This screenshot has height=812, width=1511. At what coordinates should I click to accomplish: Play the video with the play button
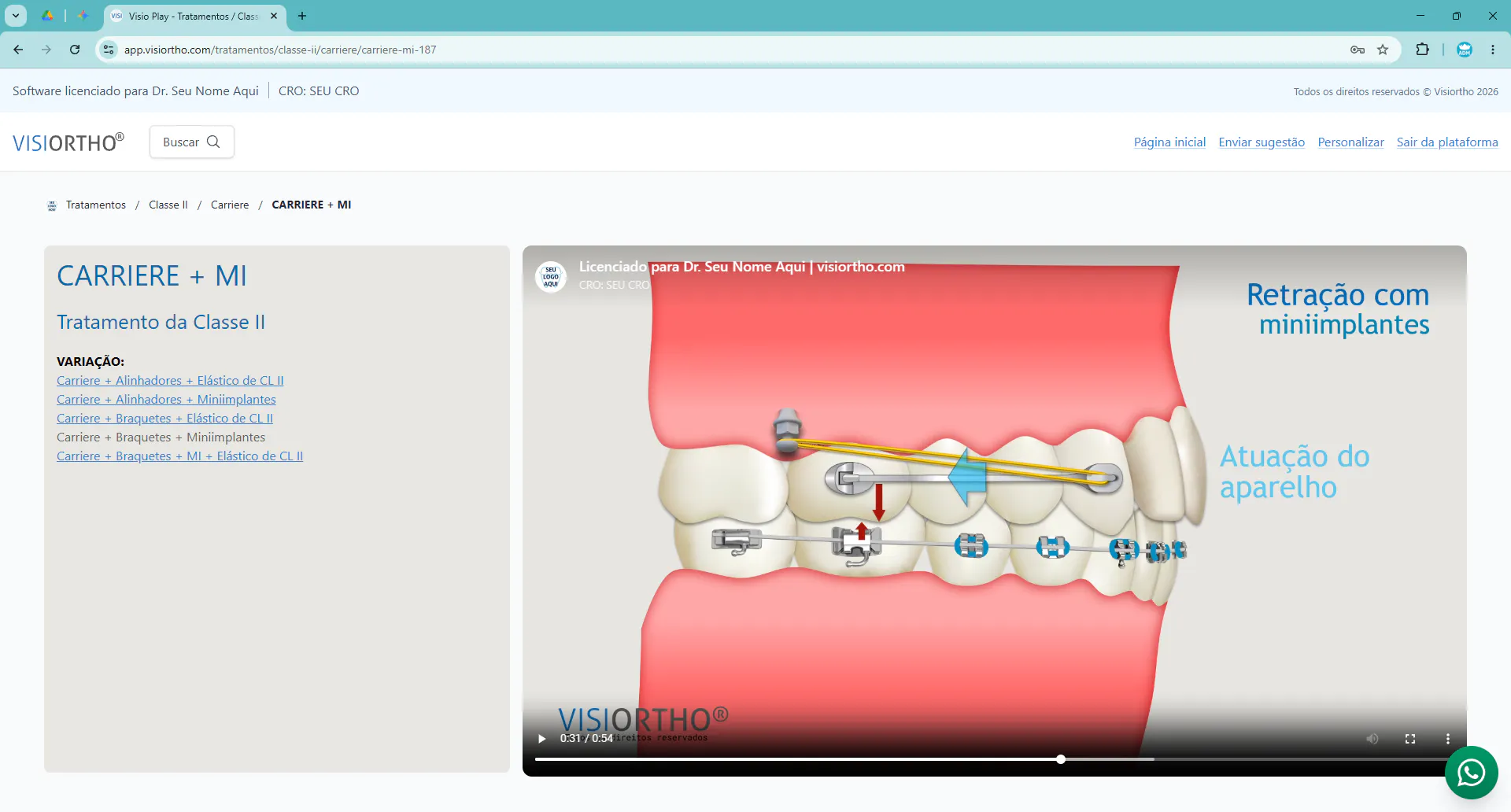[541, 739]
